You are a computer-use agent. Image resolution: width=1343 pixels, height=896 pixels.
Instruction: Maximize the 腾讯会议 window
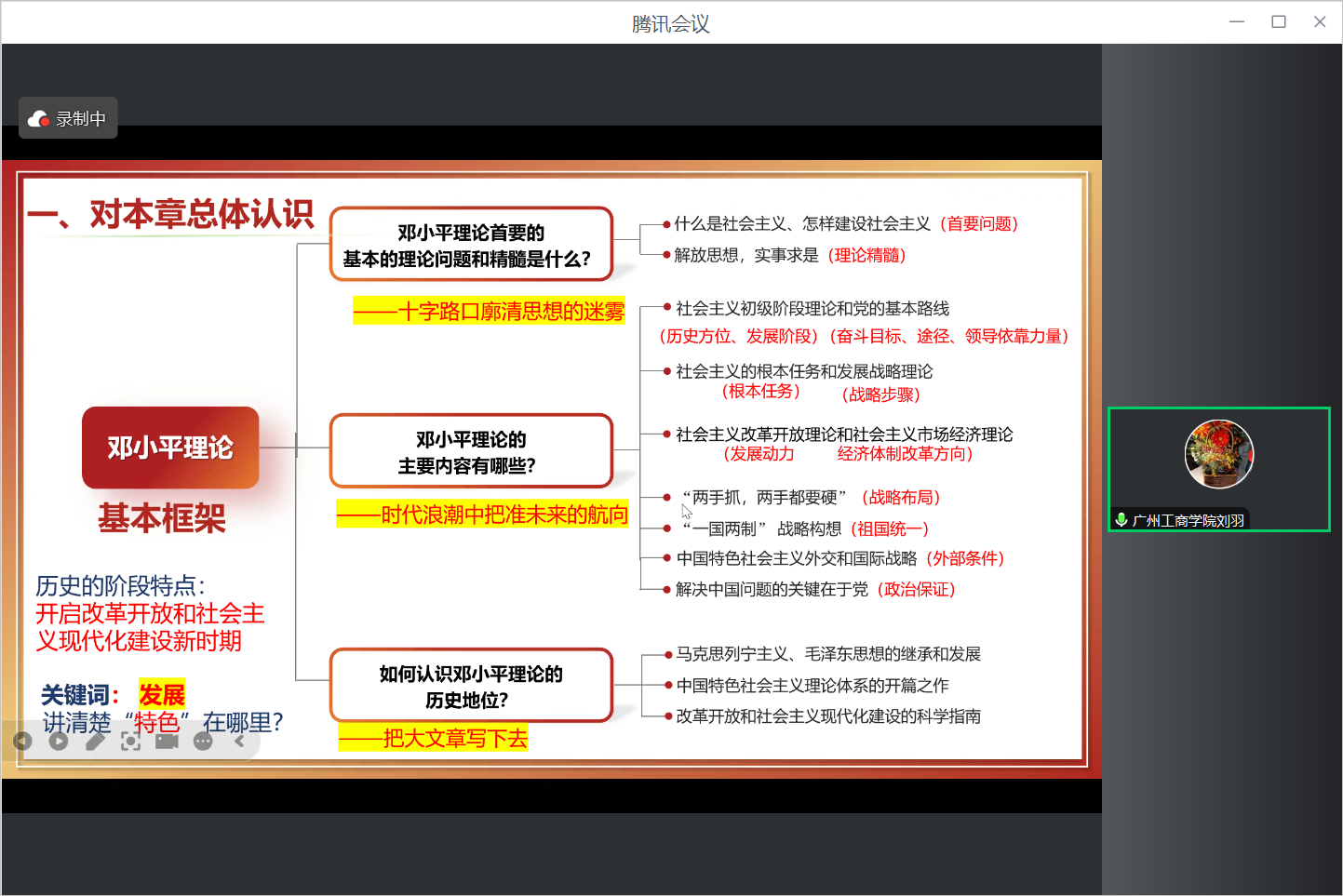(1279, 22)
